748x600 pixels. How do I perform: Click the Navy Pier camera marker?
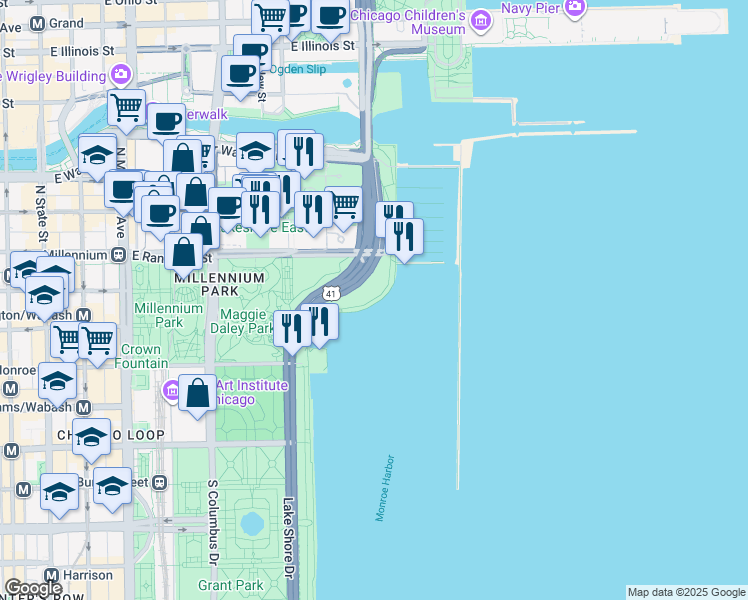pyautogui.click(x=575, y=7)
